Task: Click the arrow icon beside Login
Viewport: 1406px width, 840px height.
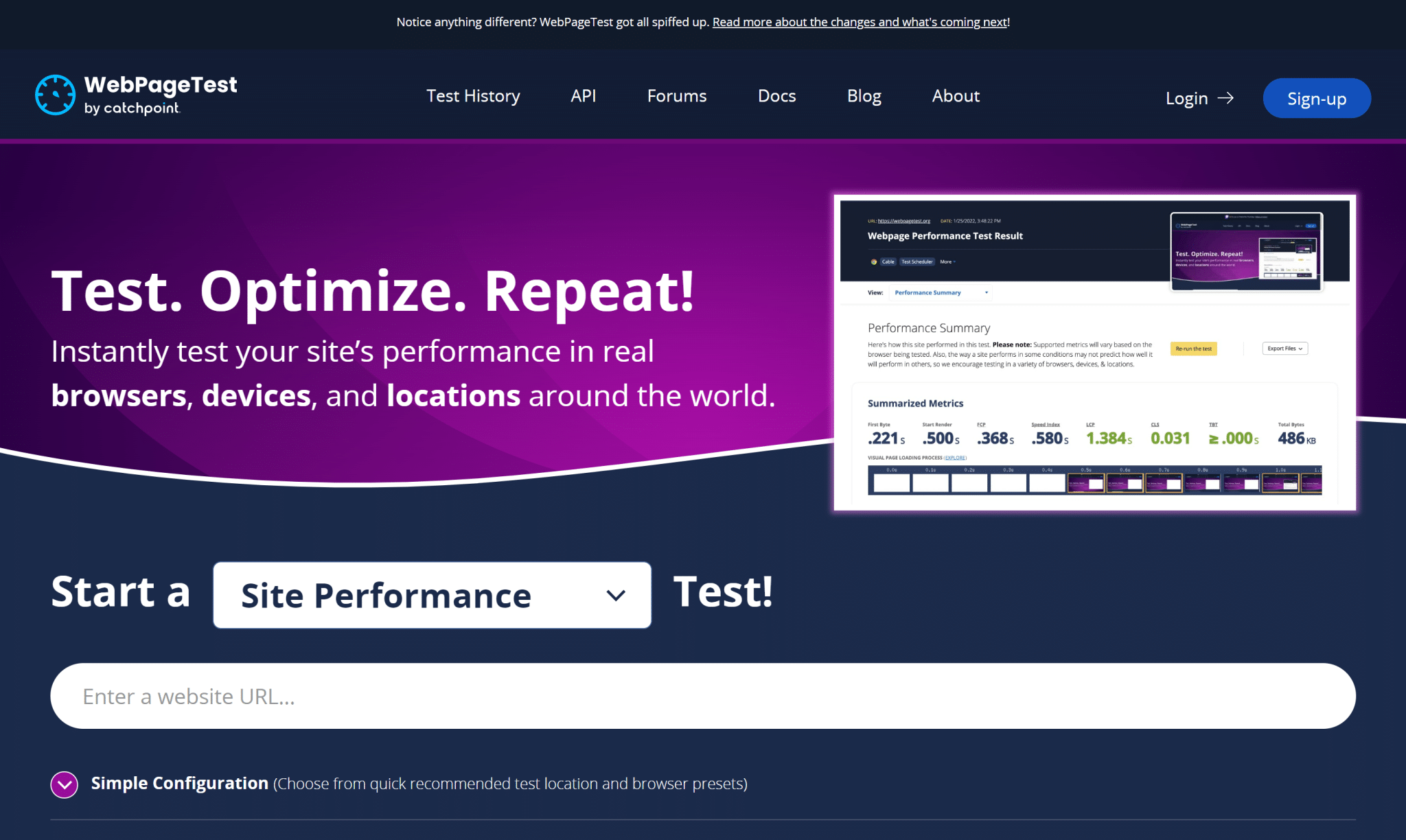Action: click(1227, 98)
